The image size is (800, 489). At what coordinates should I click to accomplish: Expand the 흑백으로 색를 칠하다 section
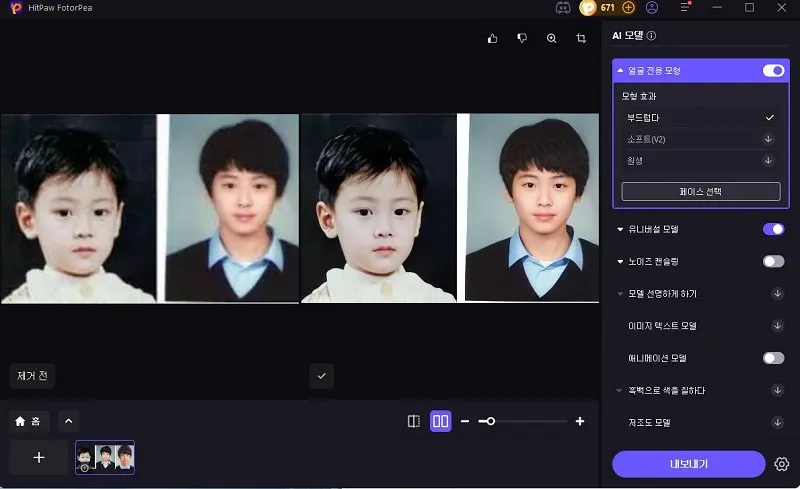tap(619, 390)
